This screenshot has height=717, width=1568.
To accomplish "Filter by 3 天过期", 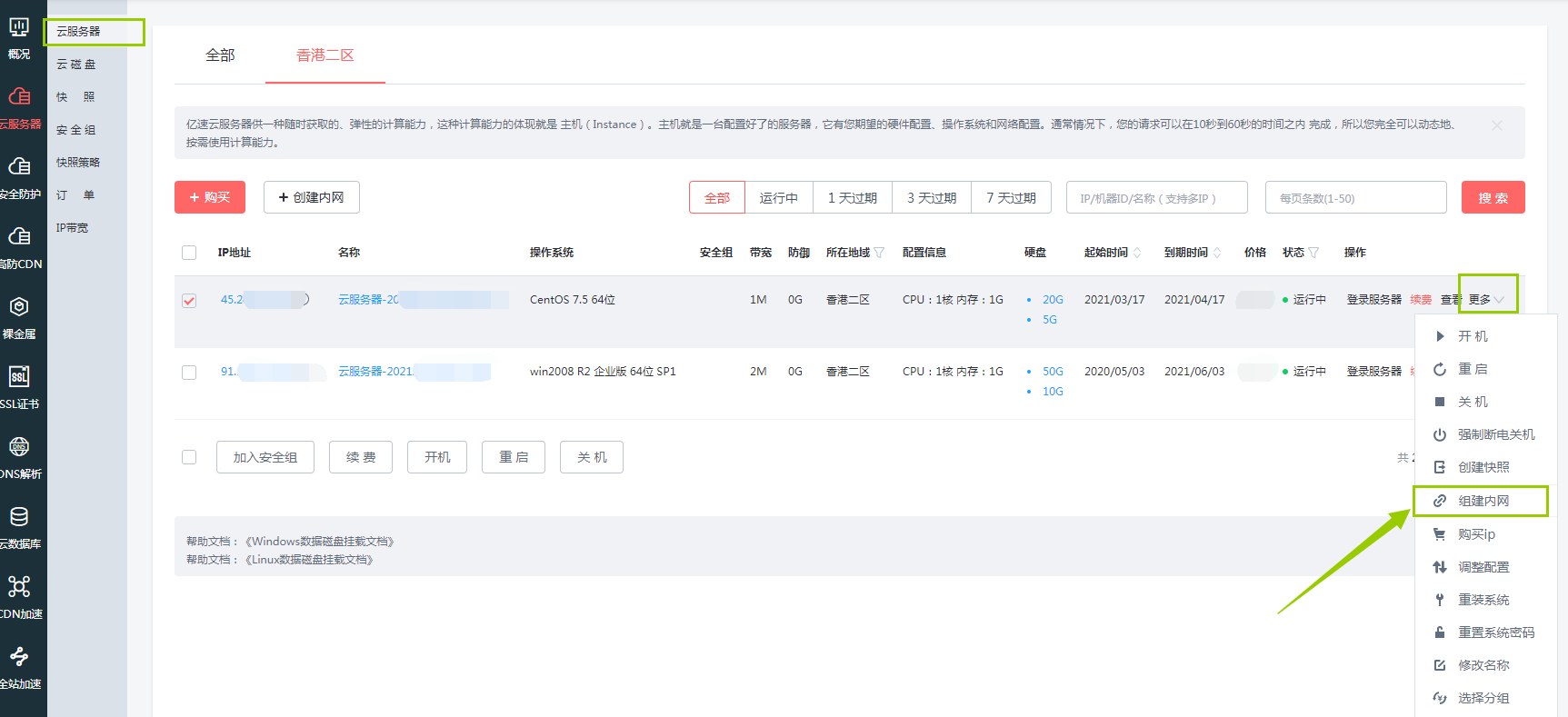I will pos(932,198).
